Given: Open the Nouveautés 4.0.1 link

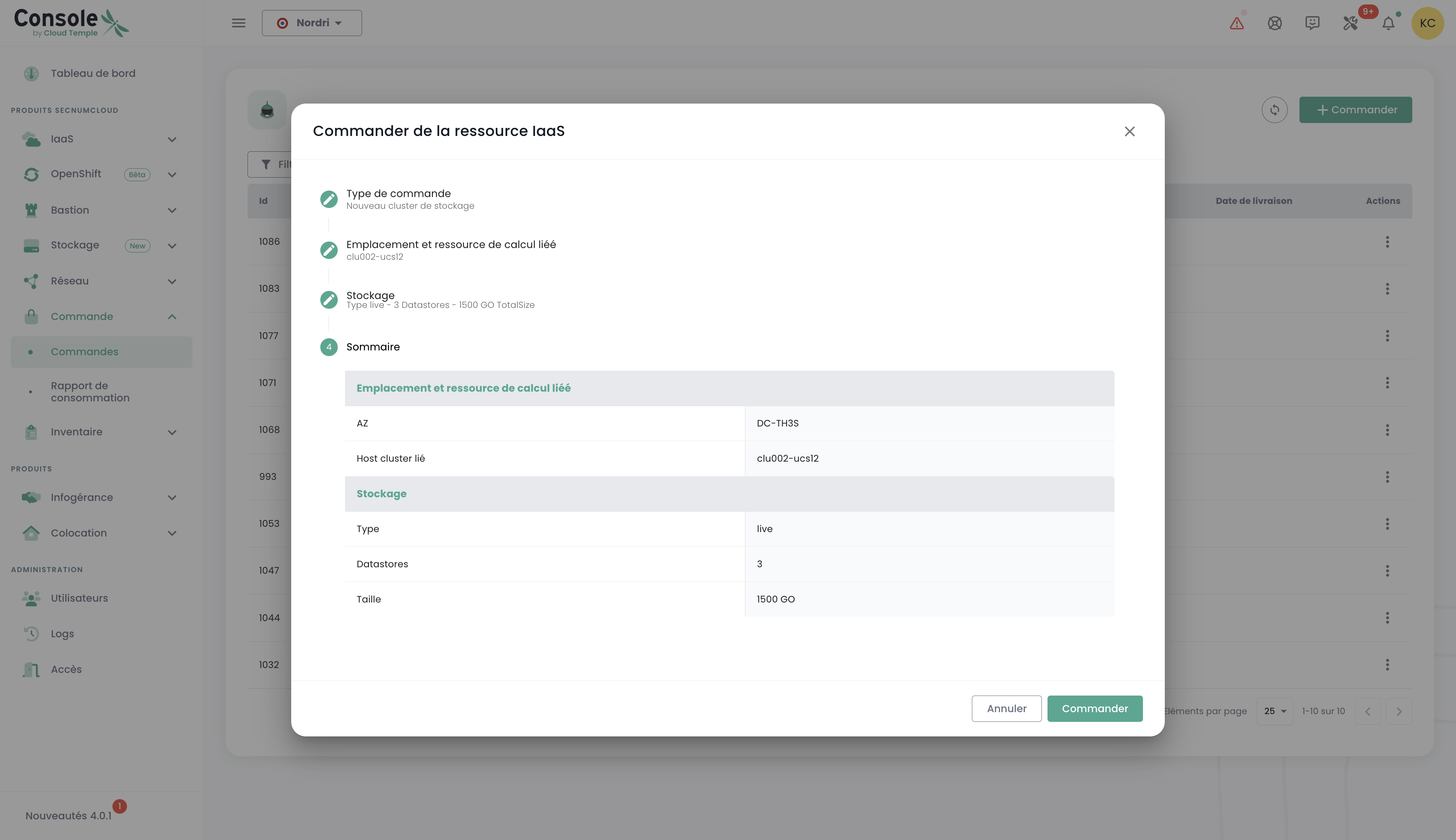Looking at the screenshot, I should (68, 815).
